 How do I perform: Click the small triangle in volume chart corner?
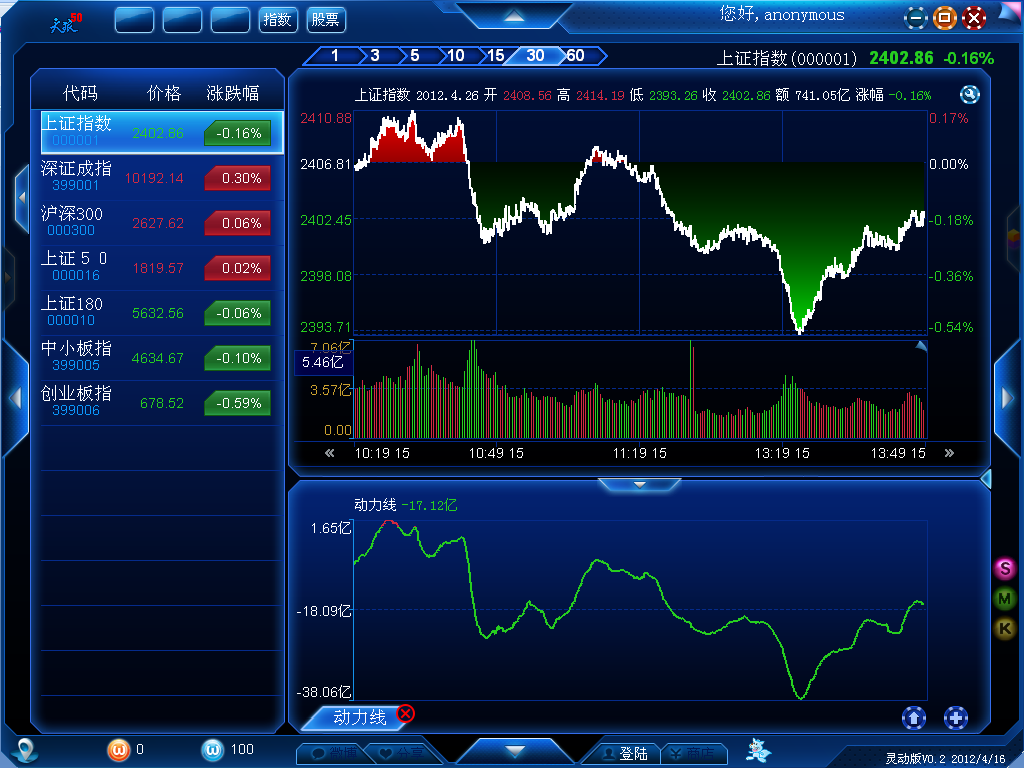pyautogui.click(x=921, y=346)
